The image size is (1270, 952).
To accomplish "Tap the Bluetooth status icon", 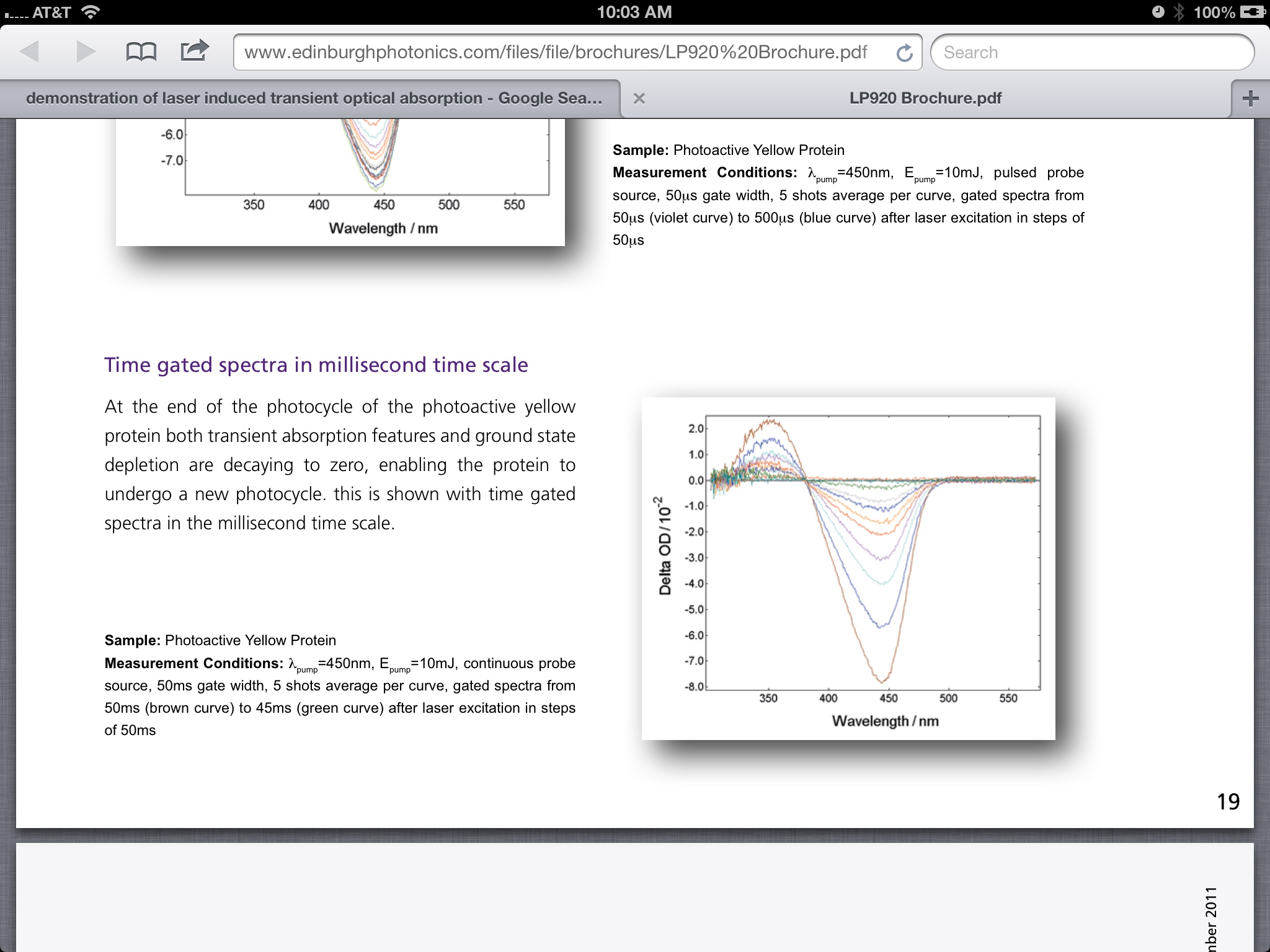I will (x=1179, y=12).
